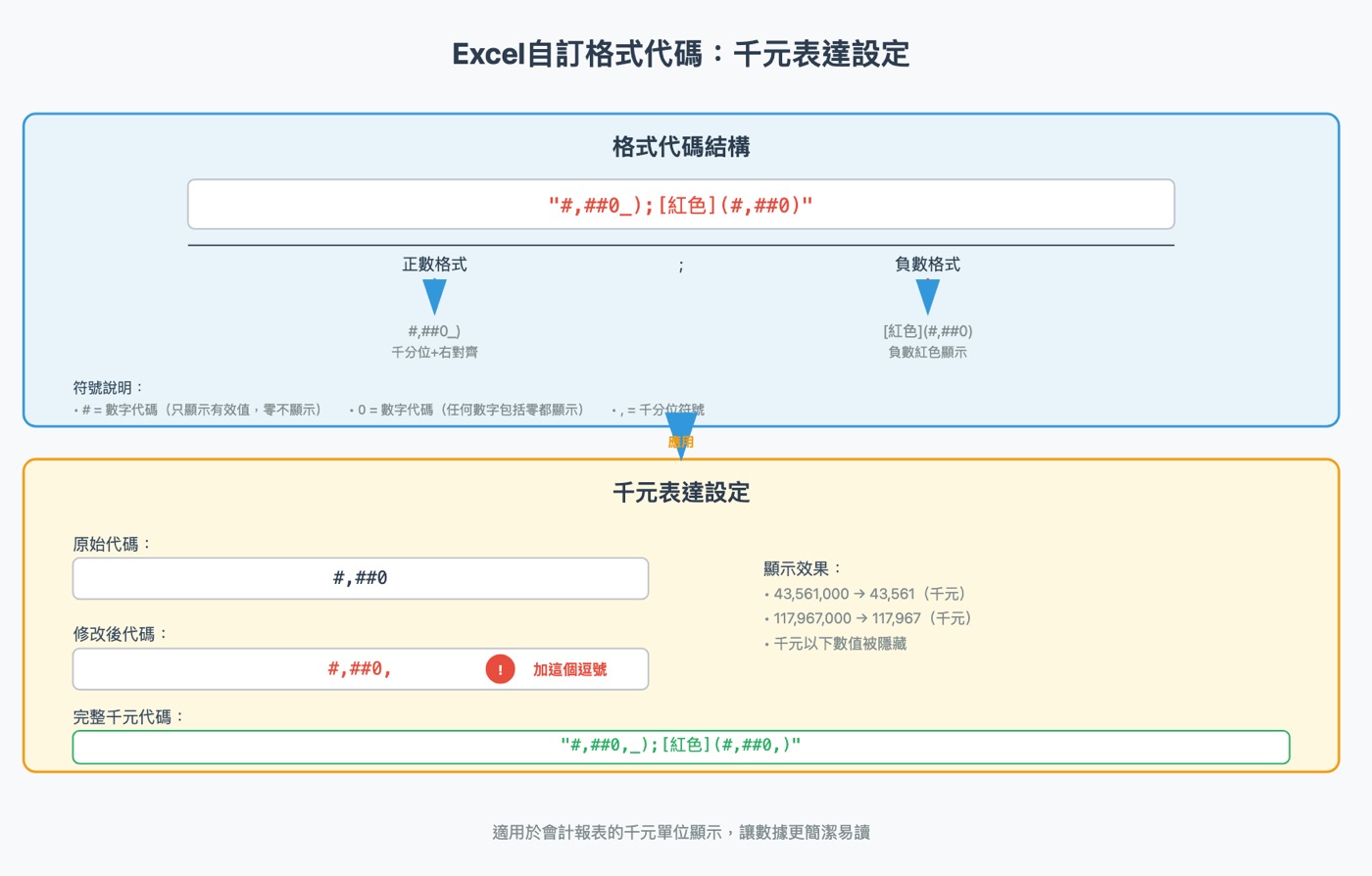This screenshot has width=1372, height=876.
Task: Click the 原始代碼 label
Action: [112, 544]
